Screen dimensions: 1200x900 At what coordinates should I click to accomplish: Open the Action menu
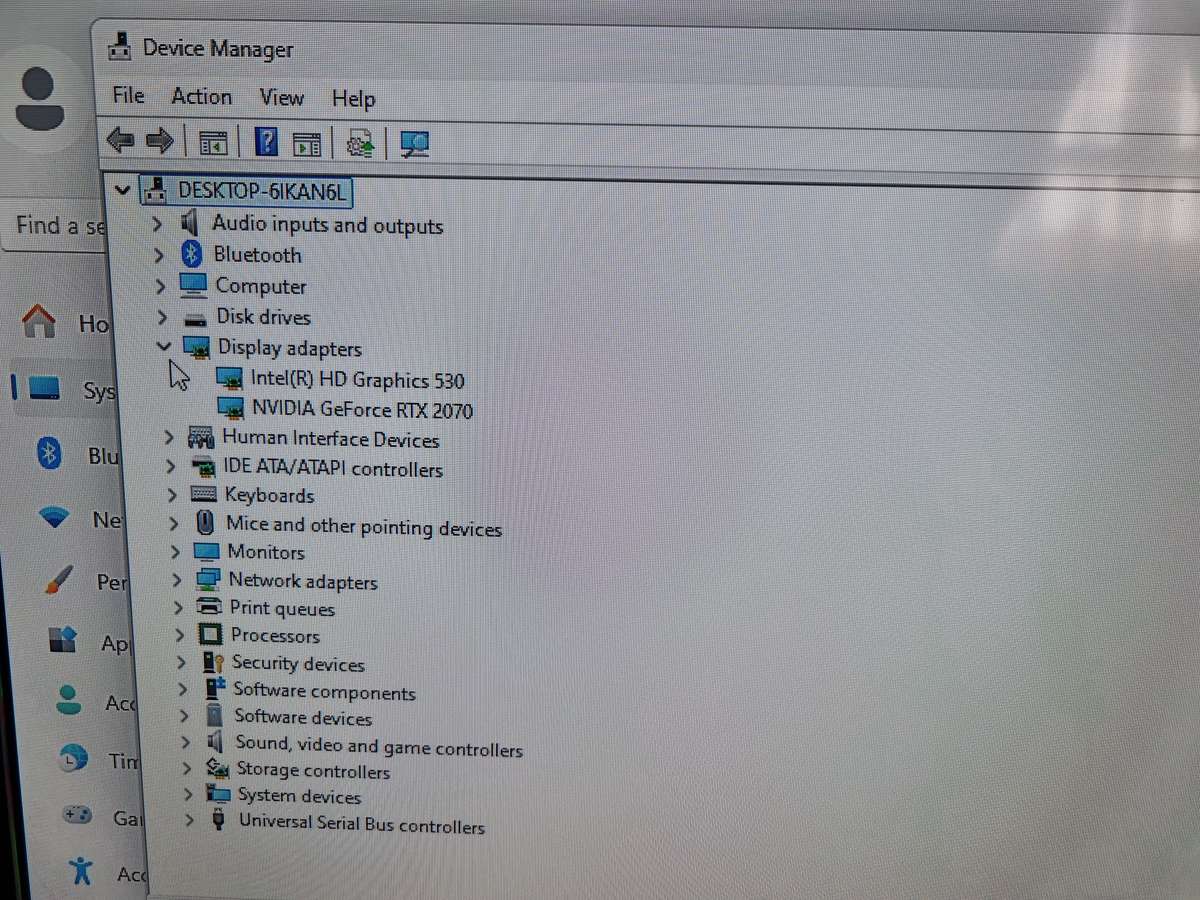pyautogui.click(x=201, y=96)
